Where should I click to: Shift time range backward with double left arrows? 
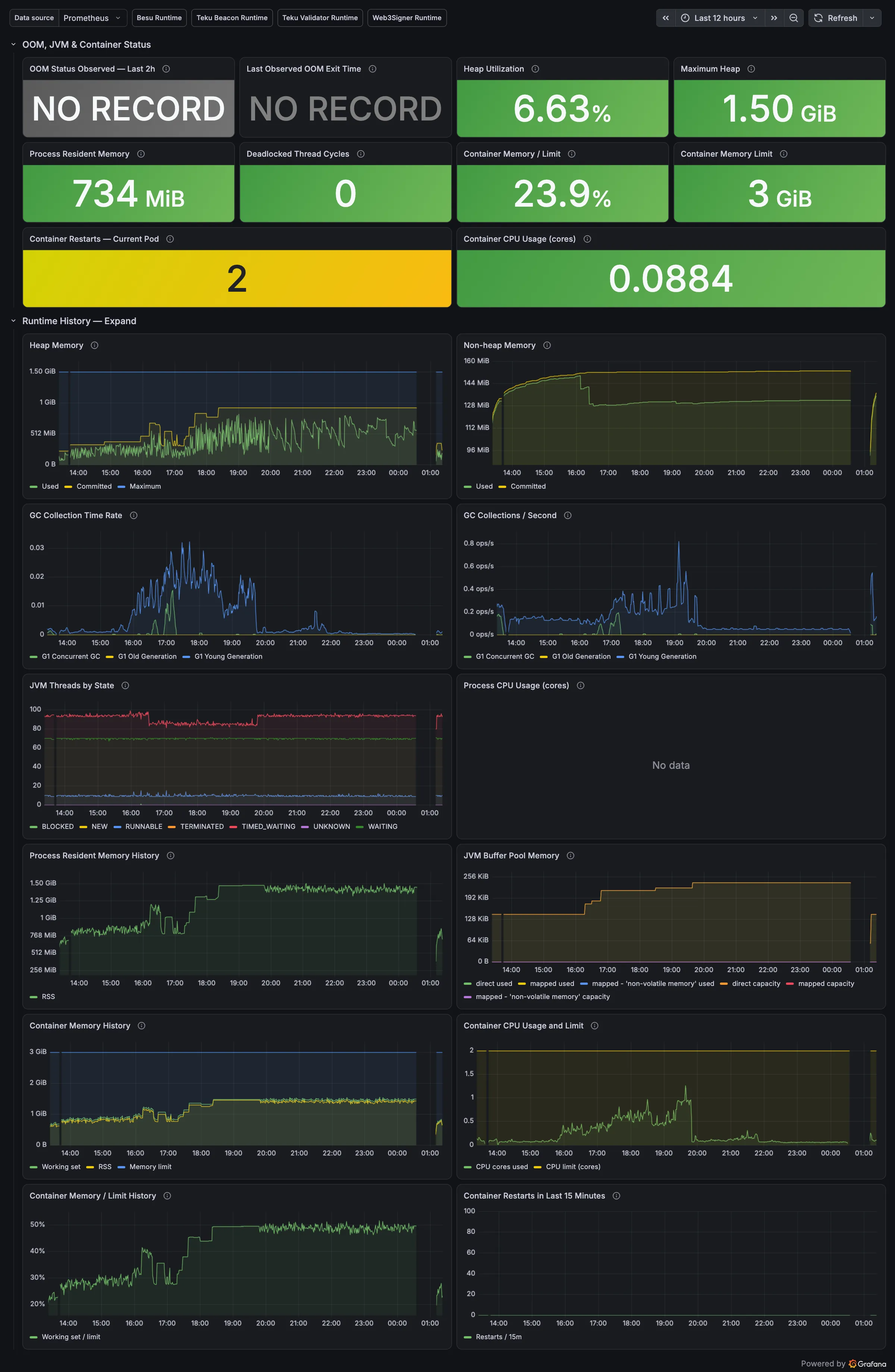pyautogui.click(x=666, y=18)
